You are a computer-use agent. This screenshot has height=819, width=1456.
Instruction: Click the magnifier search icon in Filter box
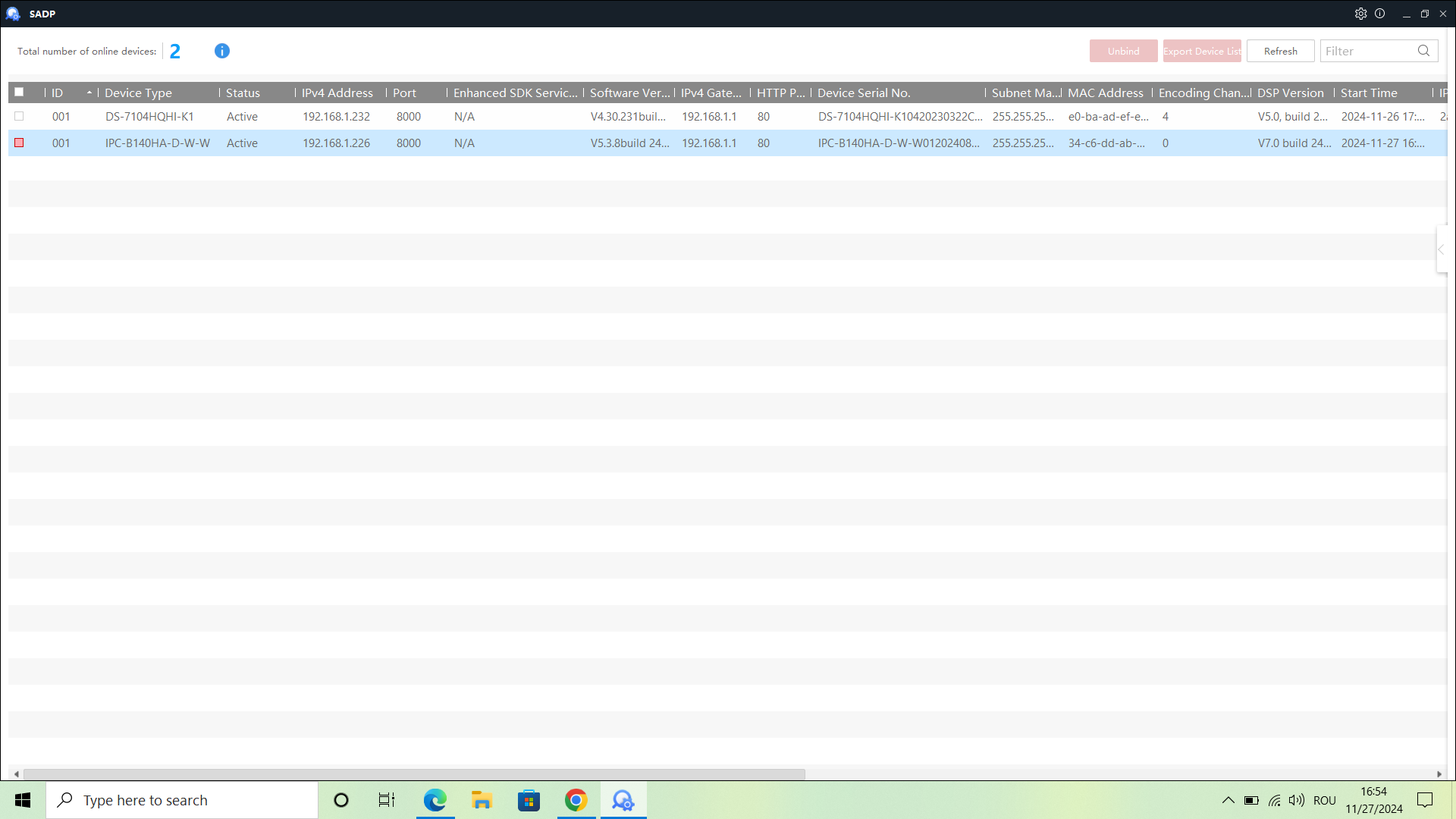click(1423, 51)
